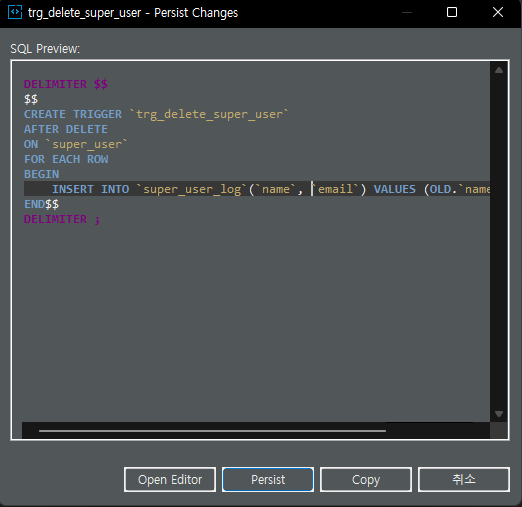Click the final 'DELIMITER ;' line
522x507 pixels.
point(62,219)
